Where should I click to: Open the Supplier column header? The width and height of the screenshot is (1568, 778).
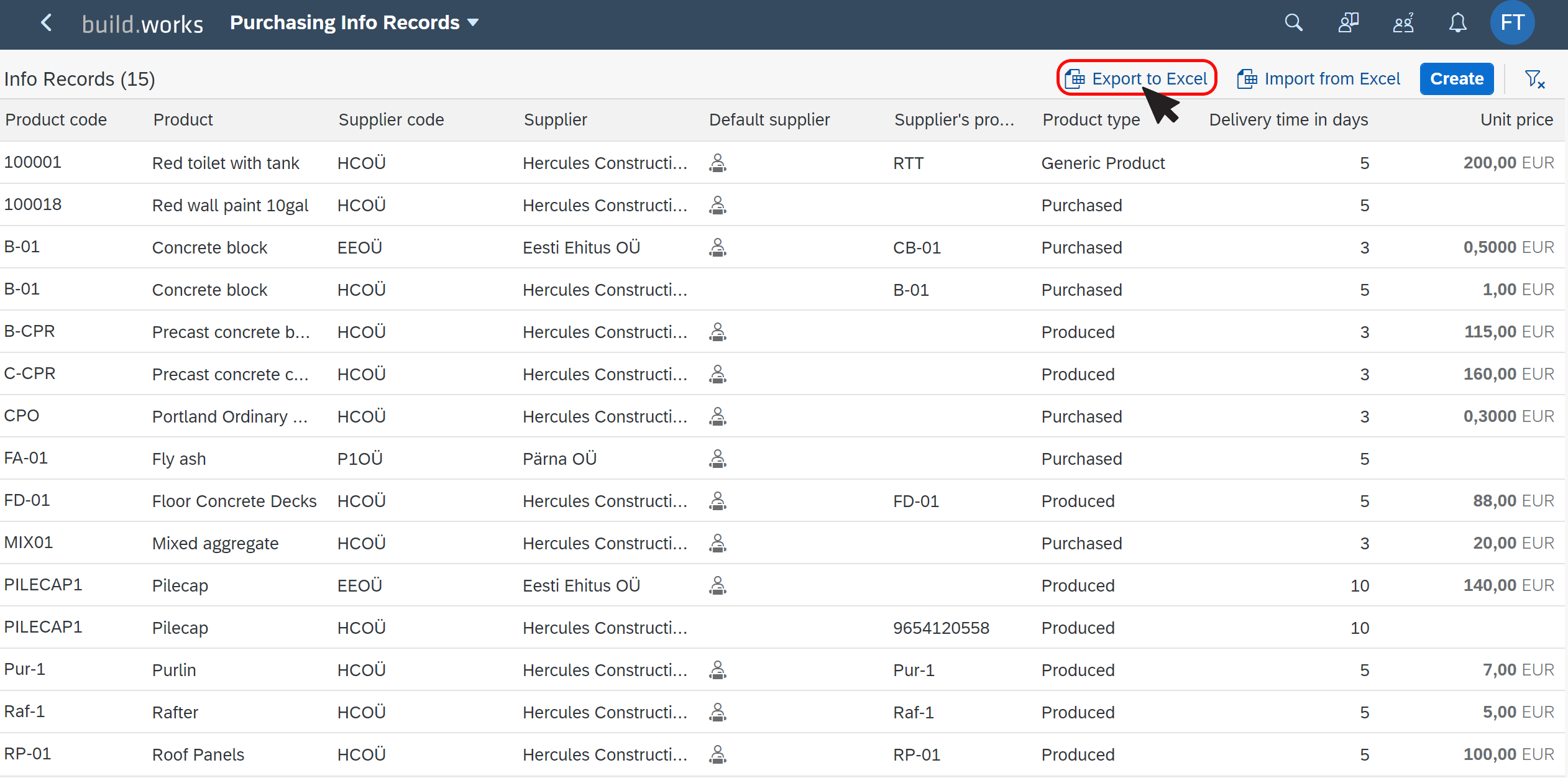click(x=555, y=119)
